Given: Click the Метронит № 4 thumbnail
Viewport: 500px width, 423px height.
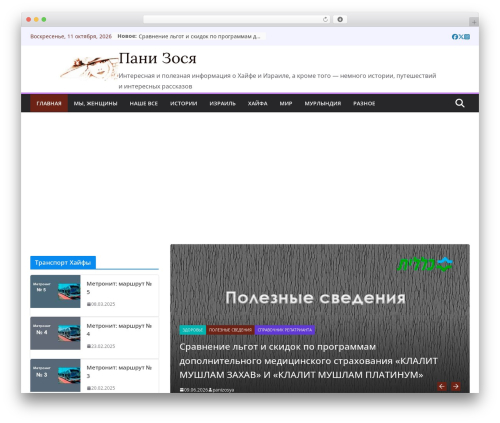Looking at the screenshot, I should tap(55, 333).
